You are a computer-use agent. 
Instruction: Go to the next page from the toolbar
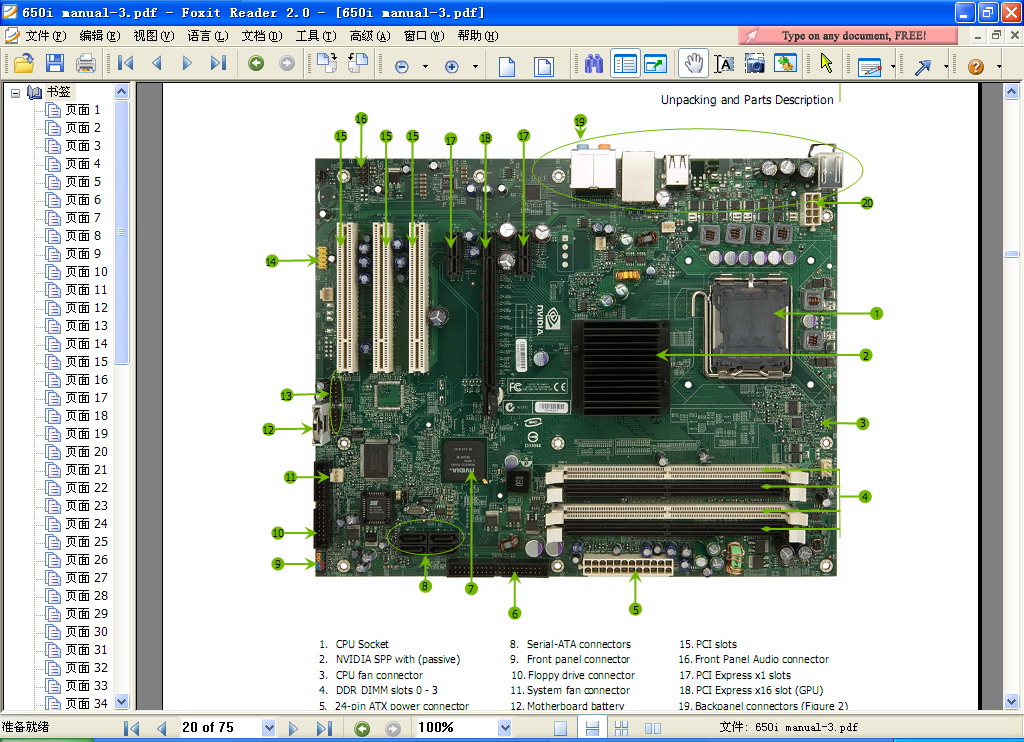click(187, 63)
